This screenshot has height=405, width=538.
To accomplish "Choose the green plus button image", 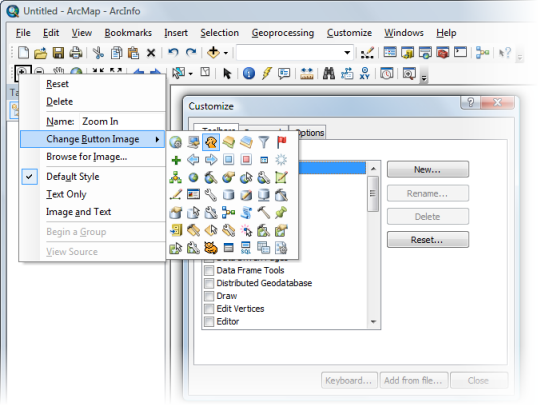I will click(x=176, y=160).
